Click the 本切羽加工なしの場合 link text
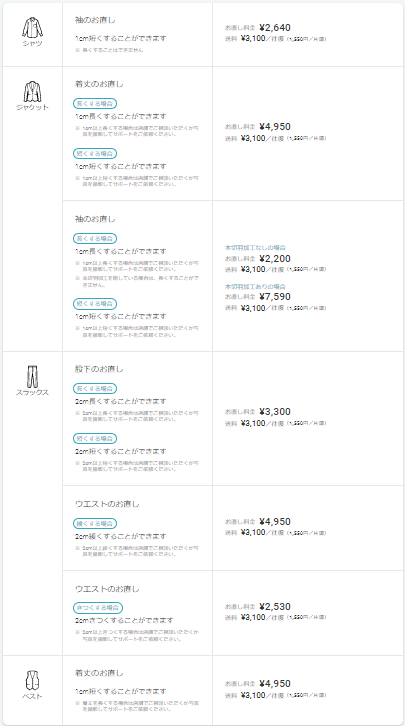This screenshot has width=405, height=726. [255, 248]
